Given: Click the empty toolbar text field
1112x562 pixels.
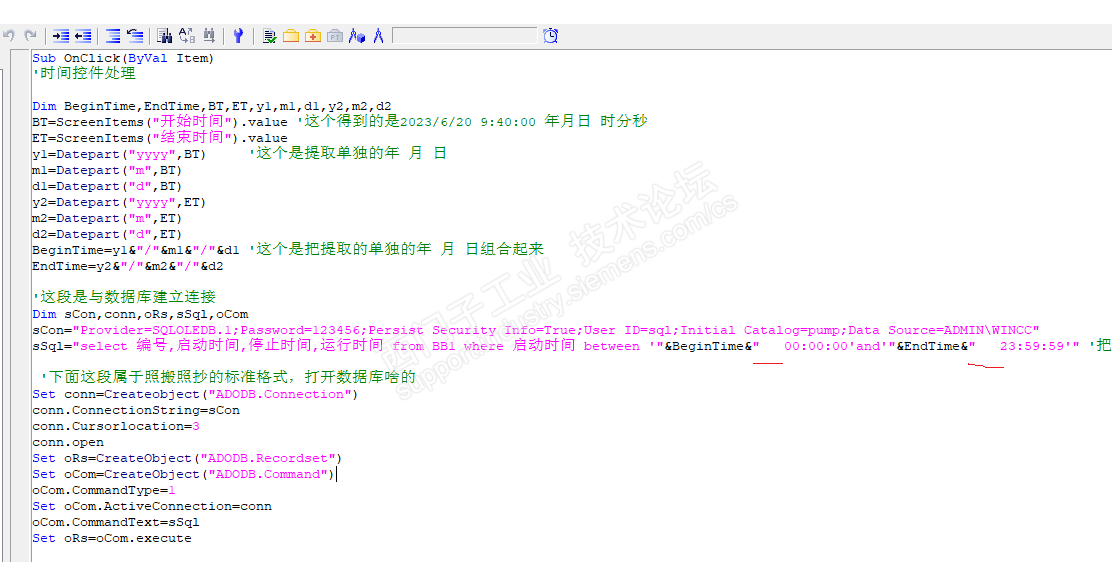Looking at the screenshot, I should (x=465, y=35).
